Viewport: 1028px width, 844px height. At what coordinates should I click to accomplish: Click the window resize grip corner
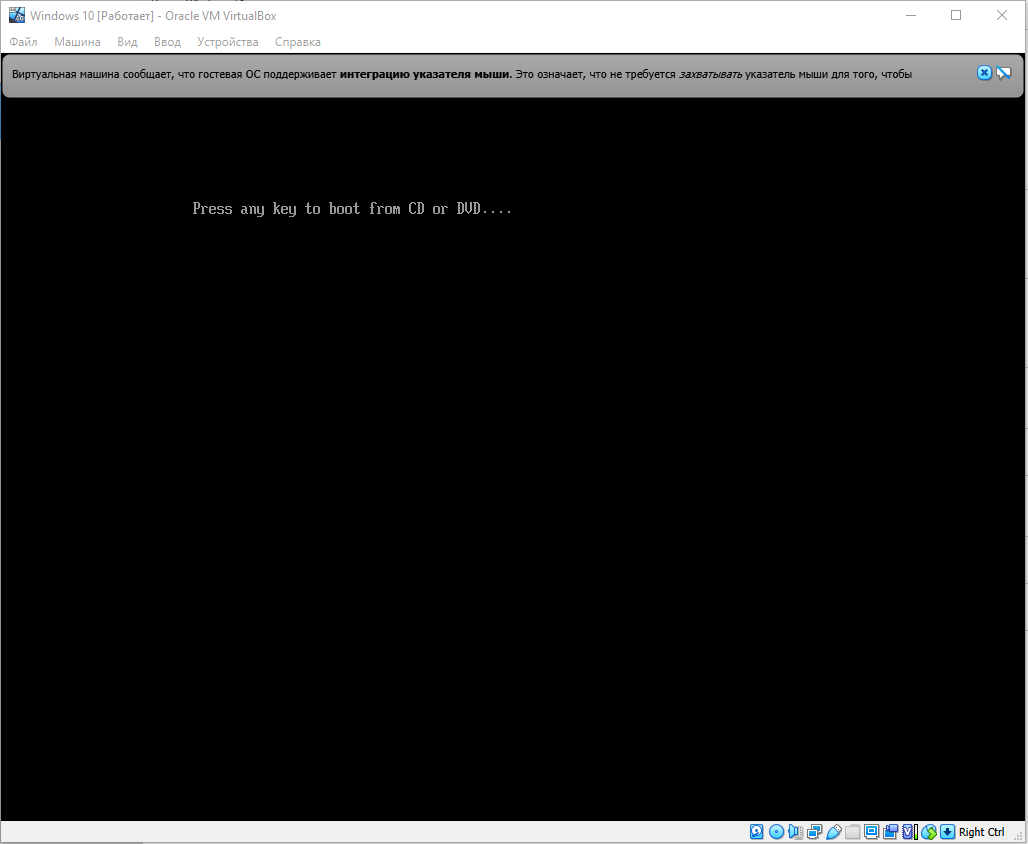pos(1018,836)
